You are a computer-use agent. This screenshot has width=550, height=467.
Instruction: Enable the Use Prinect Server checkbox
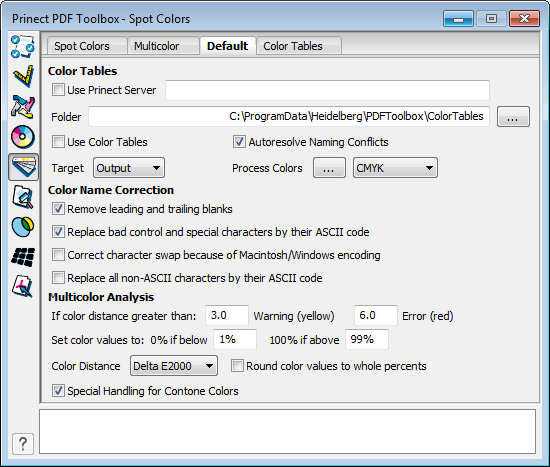(58, 90)
